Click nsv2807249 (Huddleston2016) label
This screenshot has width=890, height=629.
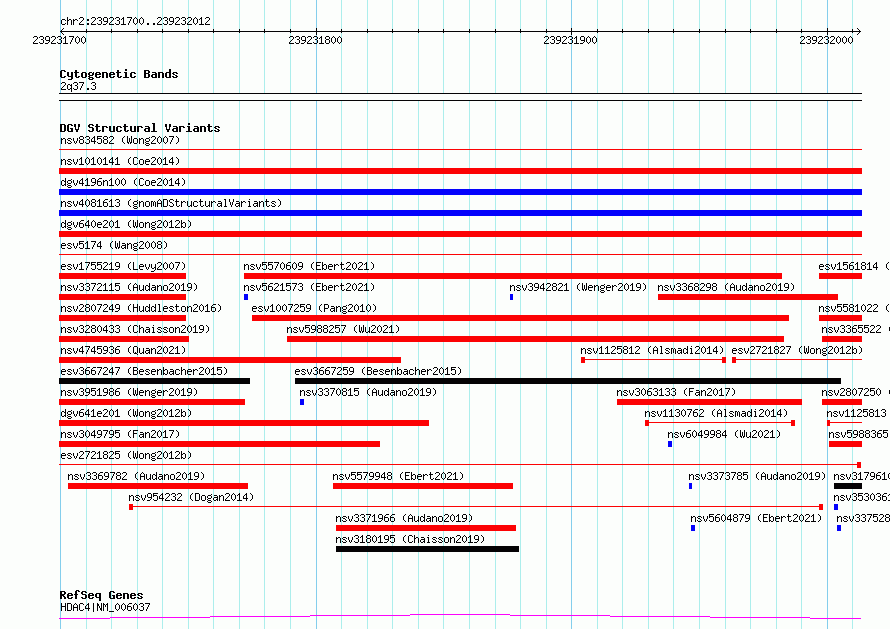(x=141, y=308)
